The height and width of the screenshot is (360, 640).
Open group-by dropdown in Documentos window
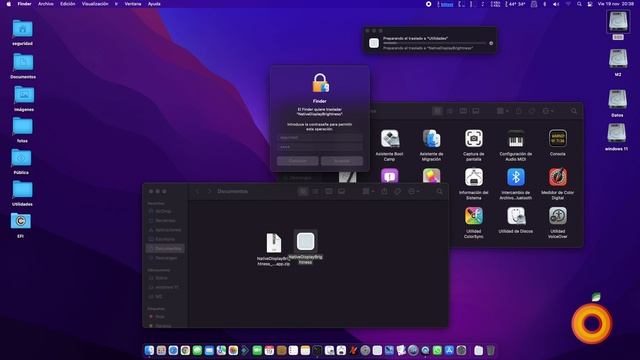pyautogui.click(x=368, y=191)
